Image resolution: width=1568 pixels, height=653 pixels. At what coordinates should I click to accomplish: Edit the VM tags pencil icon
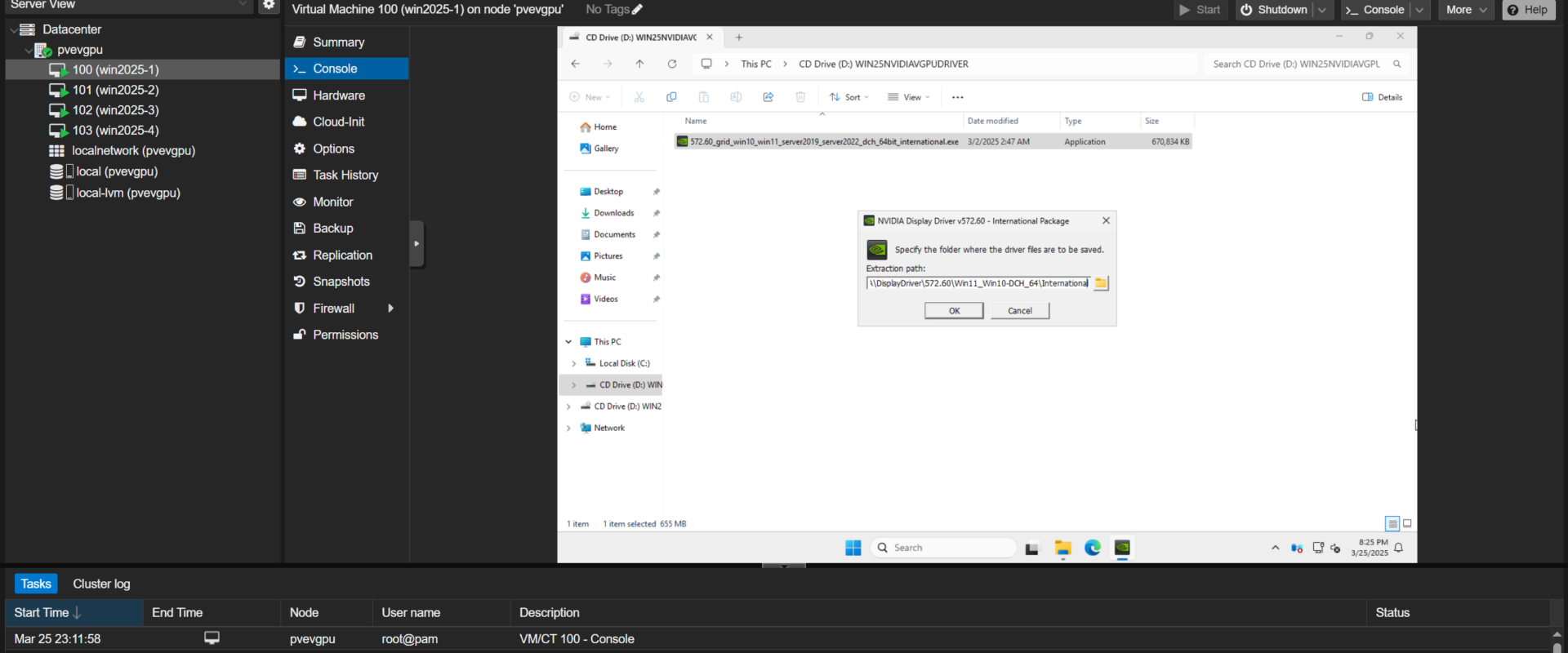pyautogui.click(x=638, y=10)
